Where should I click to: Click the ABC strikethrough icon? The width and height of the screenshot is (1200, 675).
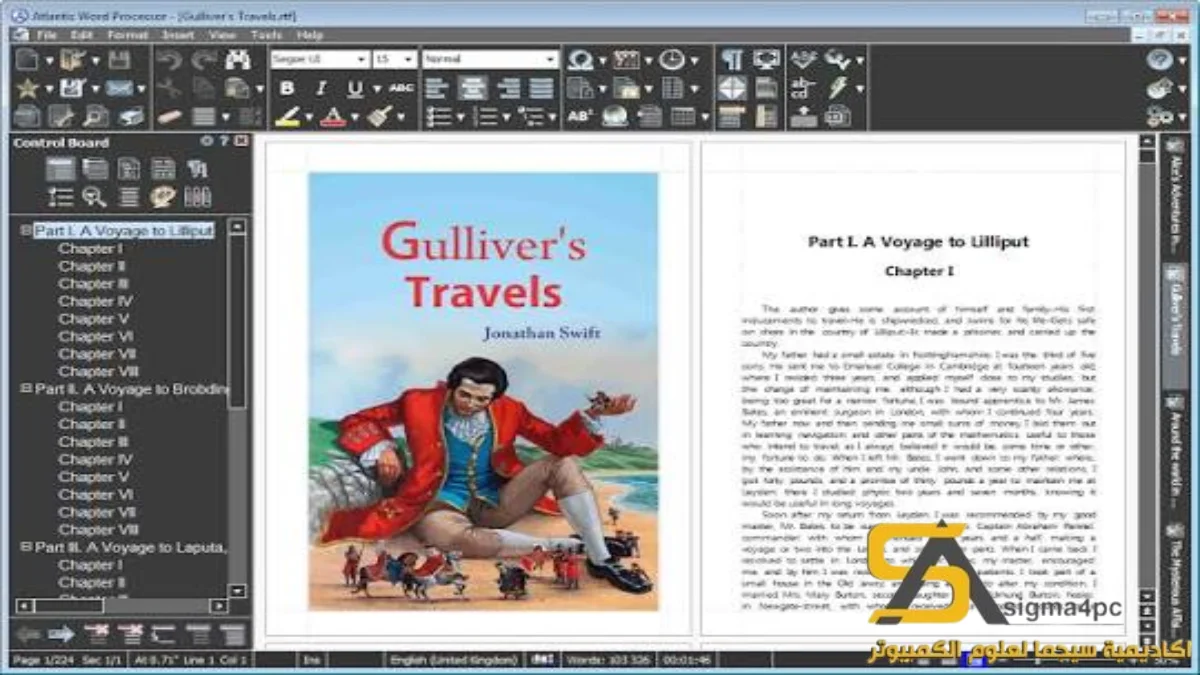point(401,88)
